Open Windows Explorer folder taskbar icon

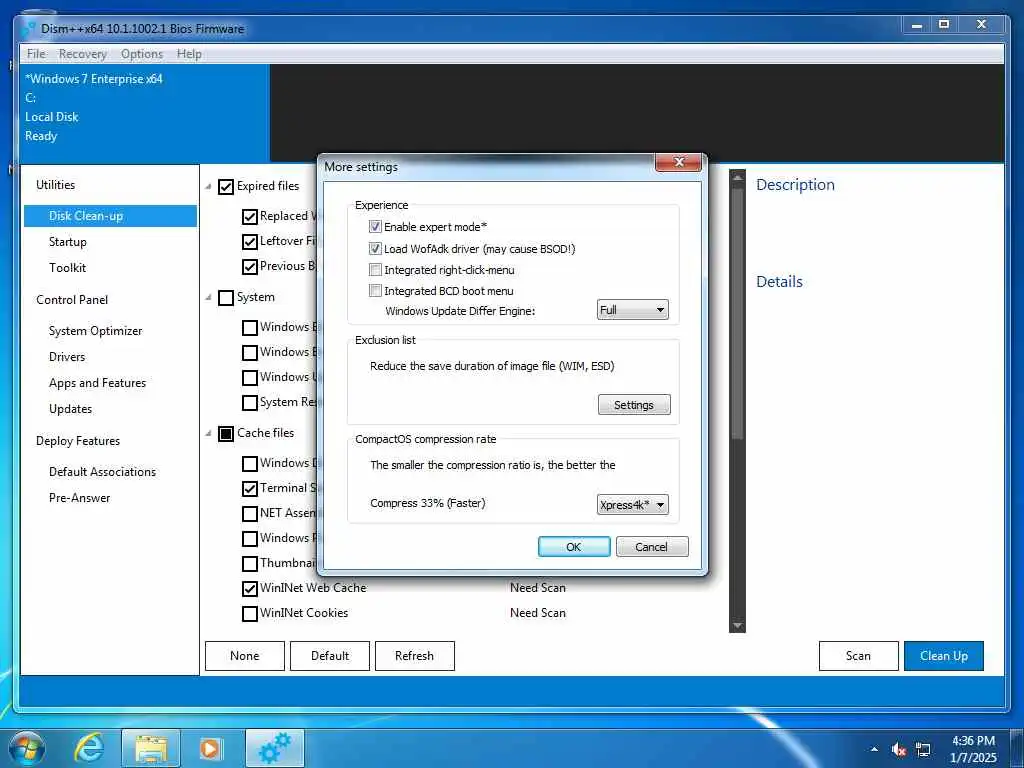click(151, 748)
